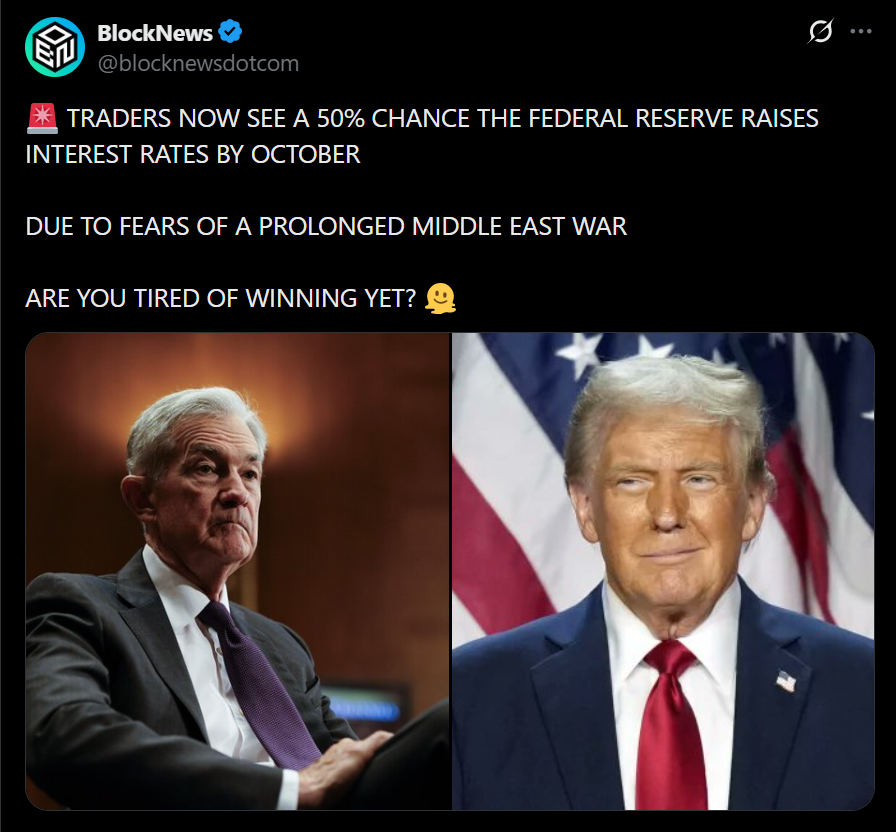Click the line about prolonged Middle East war

[x=326, y=226]
